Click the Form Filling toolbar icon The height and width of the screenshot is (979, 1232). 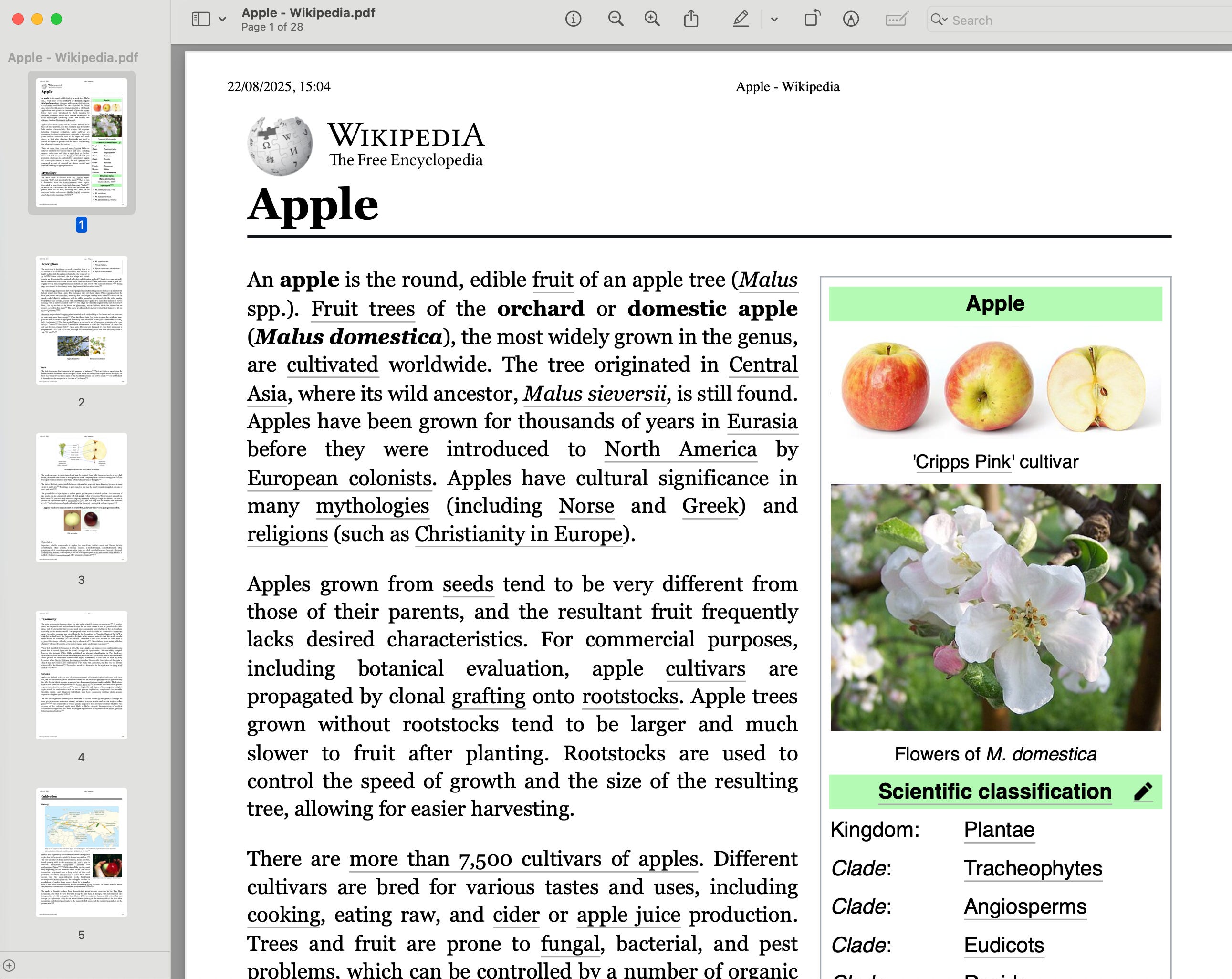point(896,20)
